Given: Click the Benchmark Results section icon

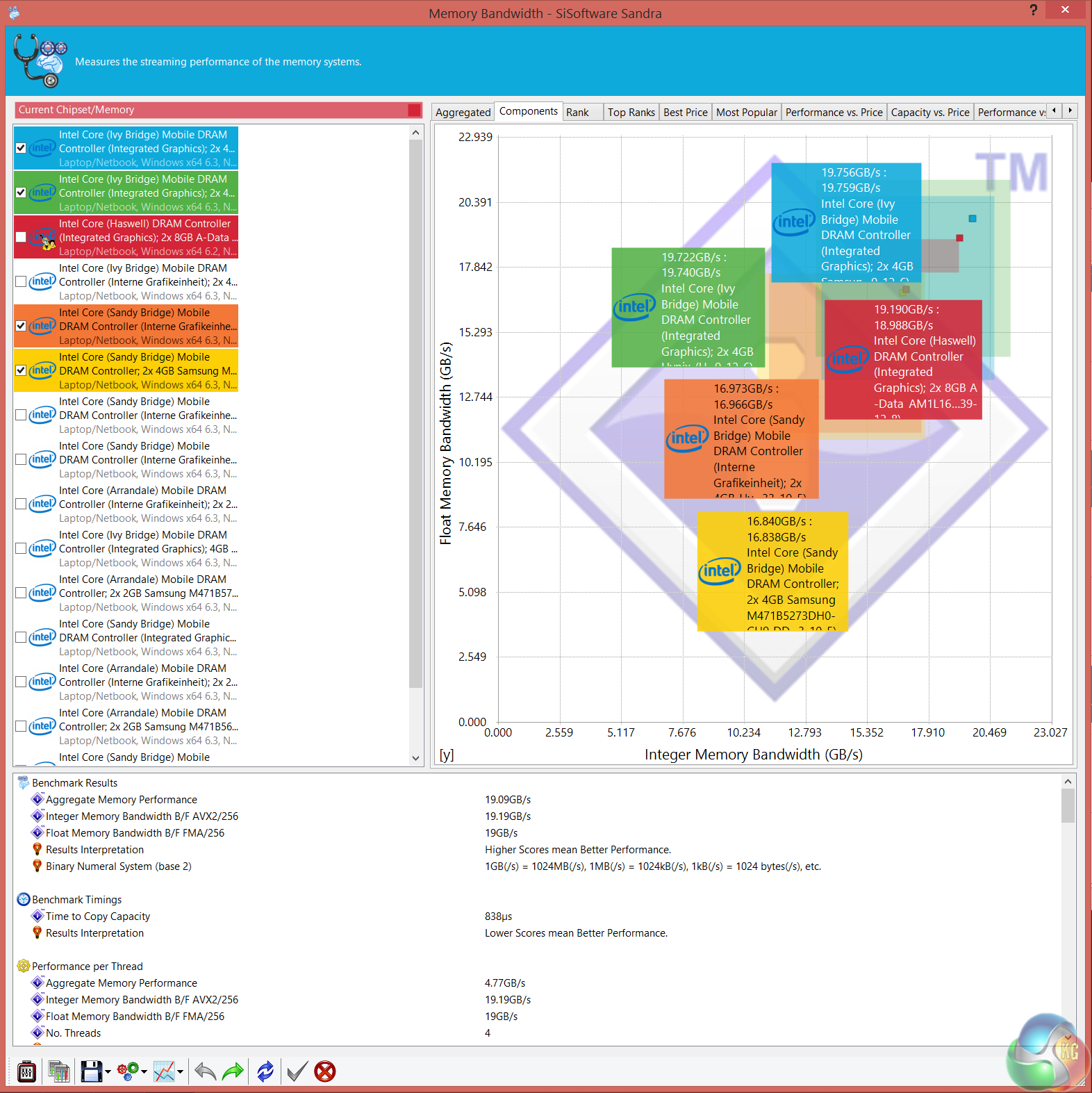Looking at the screenshot, I should click(x=24, y=782).
